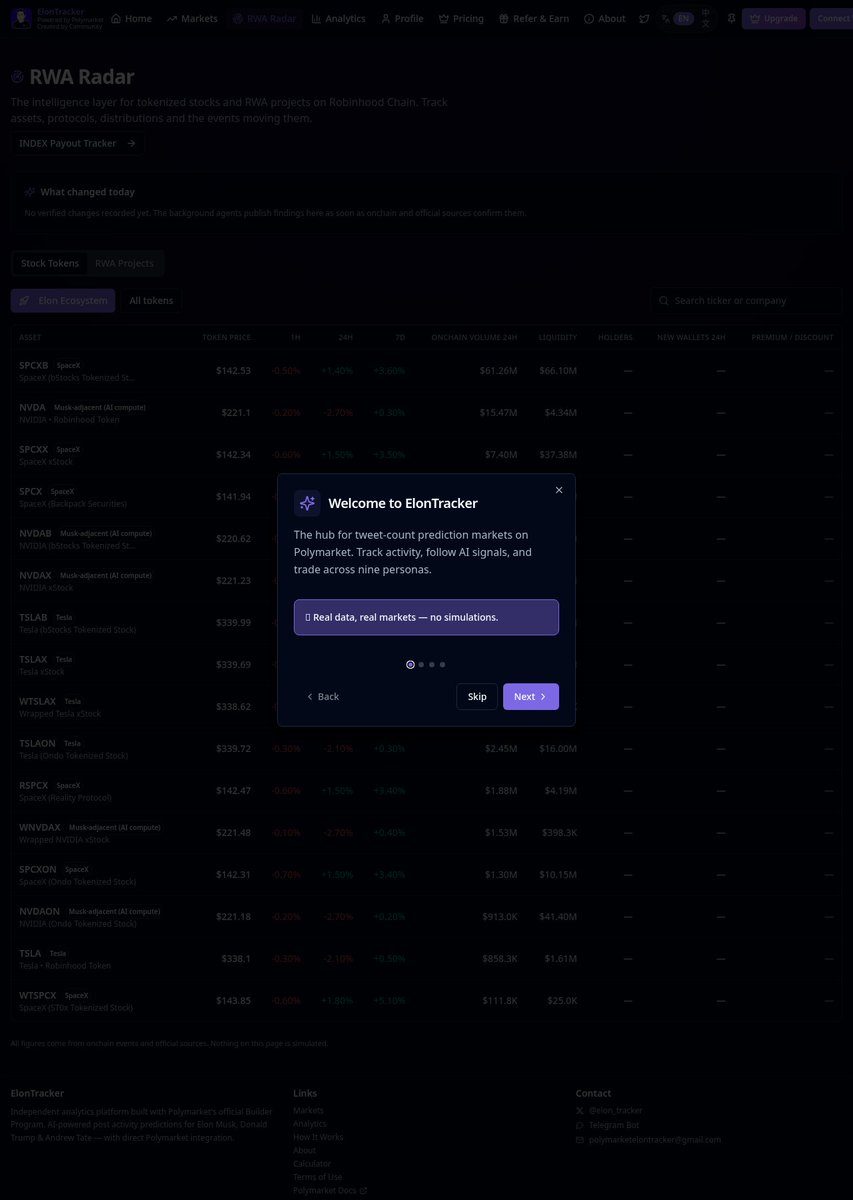Open the Twitter bird icon link
The width and height of the screenshot is (853, 1200).
pyautogui.click(x=644, y=19)
